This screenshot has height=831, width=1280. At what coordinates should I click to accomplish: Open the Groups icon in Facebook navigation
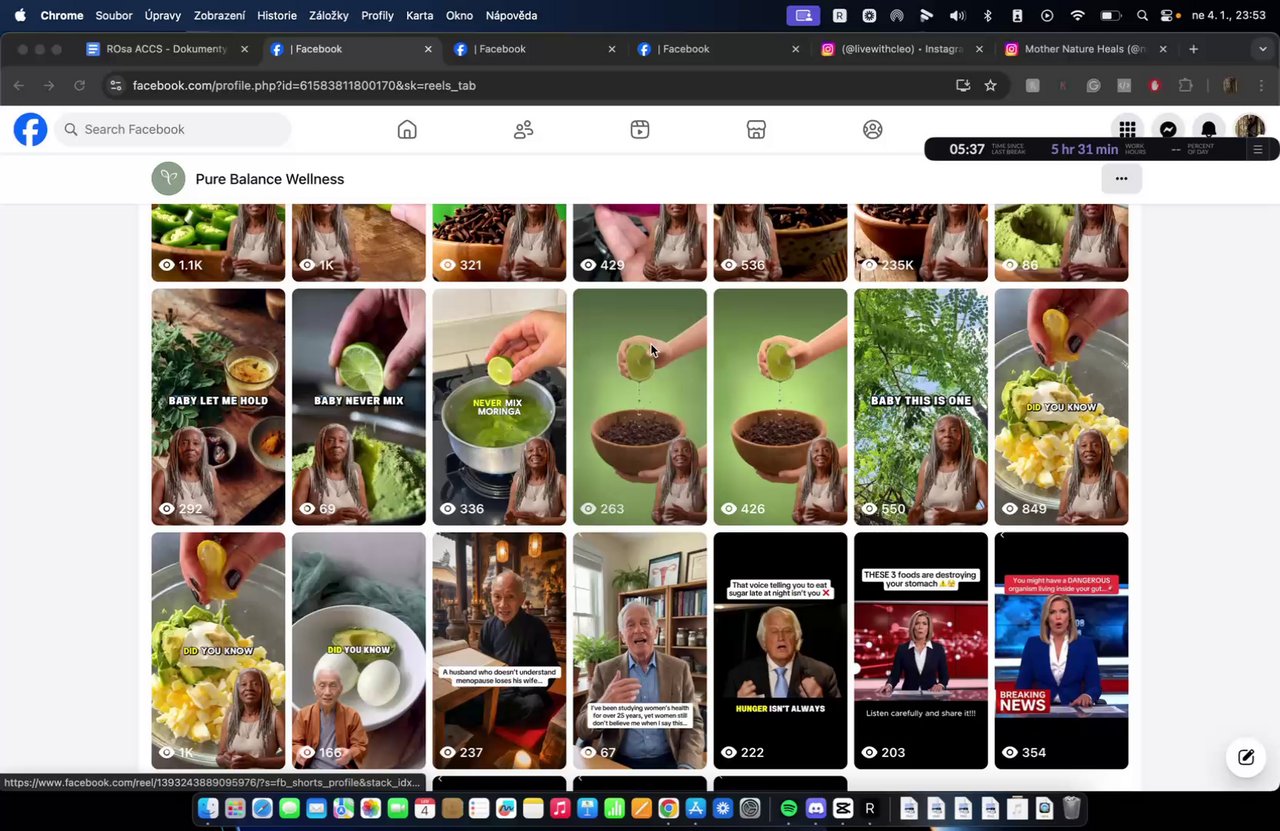pyautogui.click(x=873, y=129)
